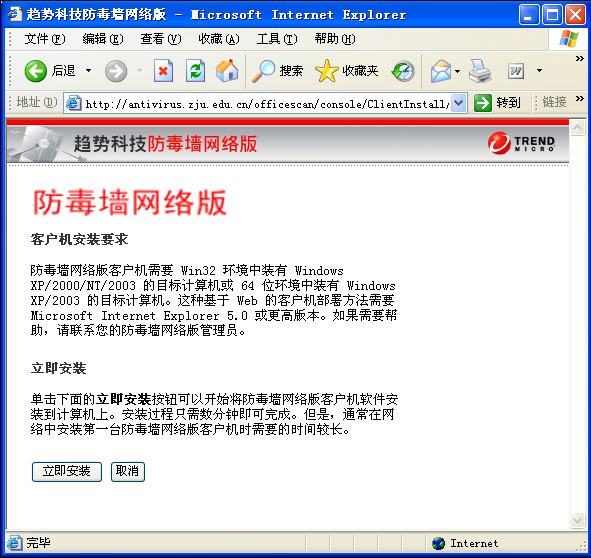The height and width of the screenshot is (558, 591).
Task: Open the 搜索 search magnifier
Action: [x=277, y=71]
